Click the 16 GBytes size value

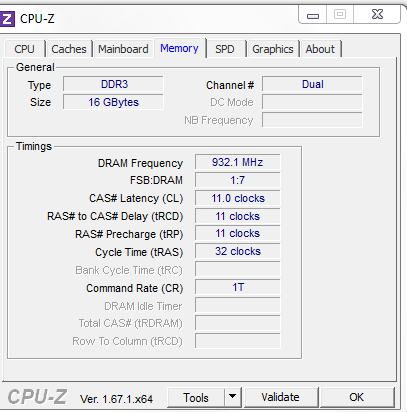click(x=113, y=102)
